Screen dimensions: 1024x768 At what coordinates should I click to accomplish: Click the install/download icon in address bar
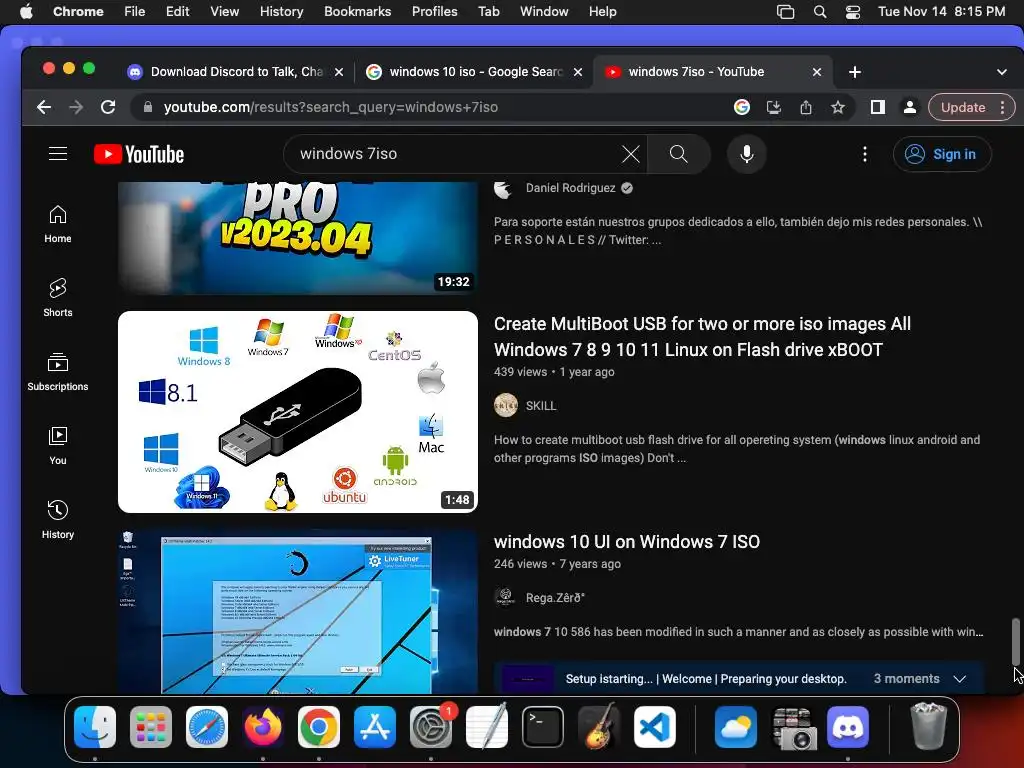tap(774, 107)
